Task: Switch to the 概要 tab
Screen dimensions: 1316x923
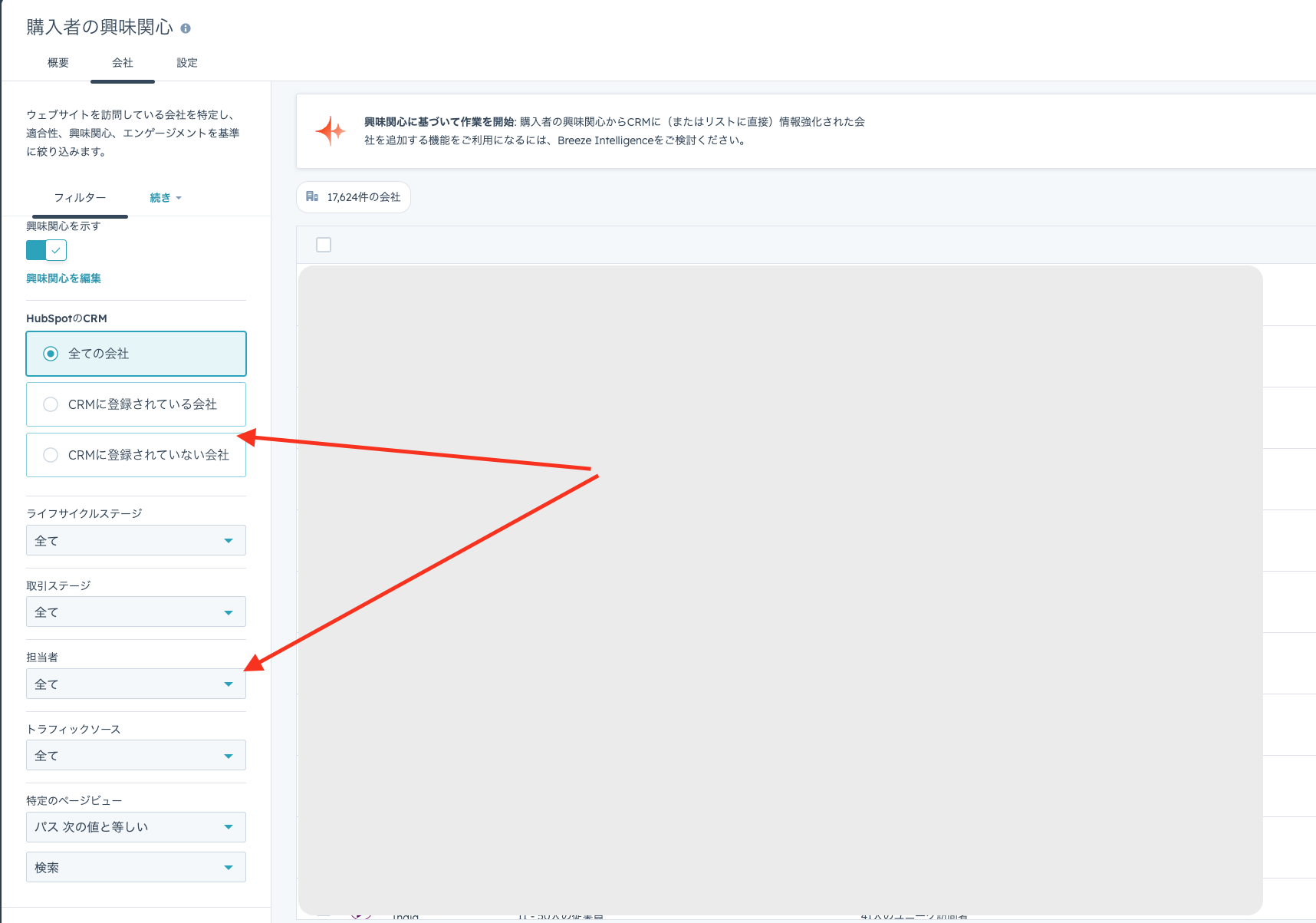Action: [58, 63]
